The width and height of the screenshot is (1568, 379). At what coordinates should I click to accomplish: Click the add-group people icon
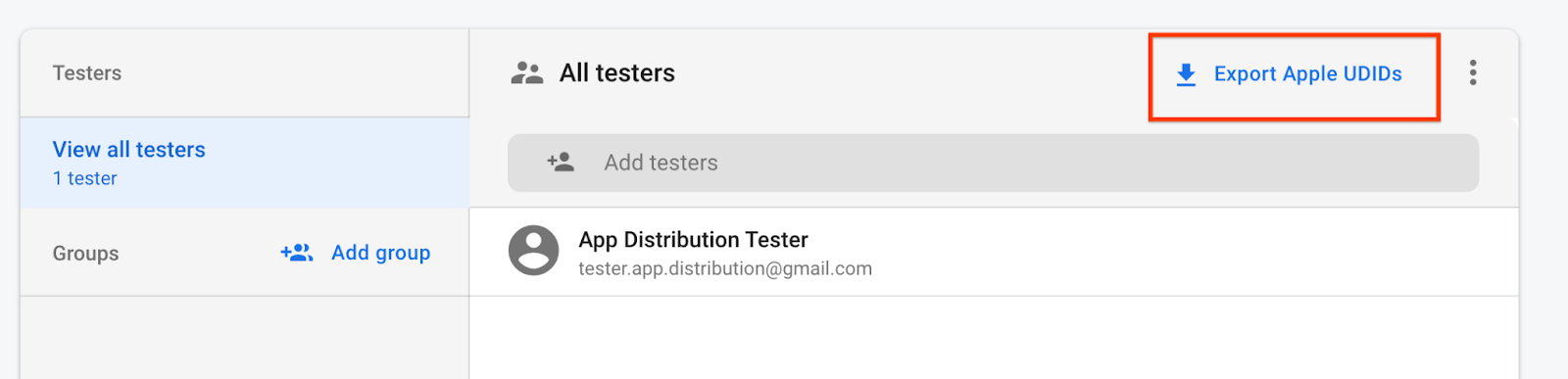297,253
